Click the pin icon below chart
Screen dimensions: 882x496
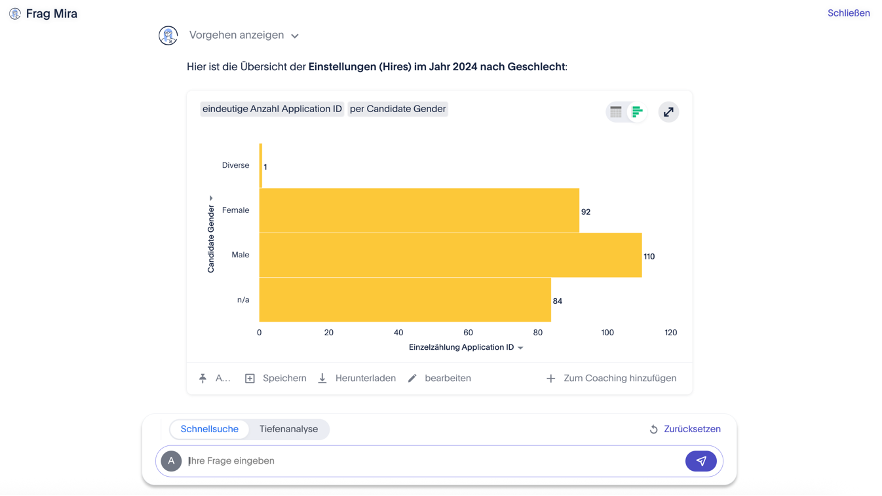point(203,378)
